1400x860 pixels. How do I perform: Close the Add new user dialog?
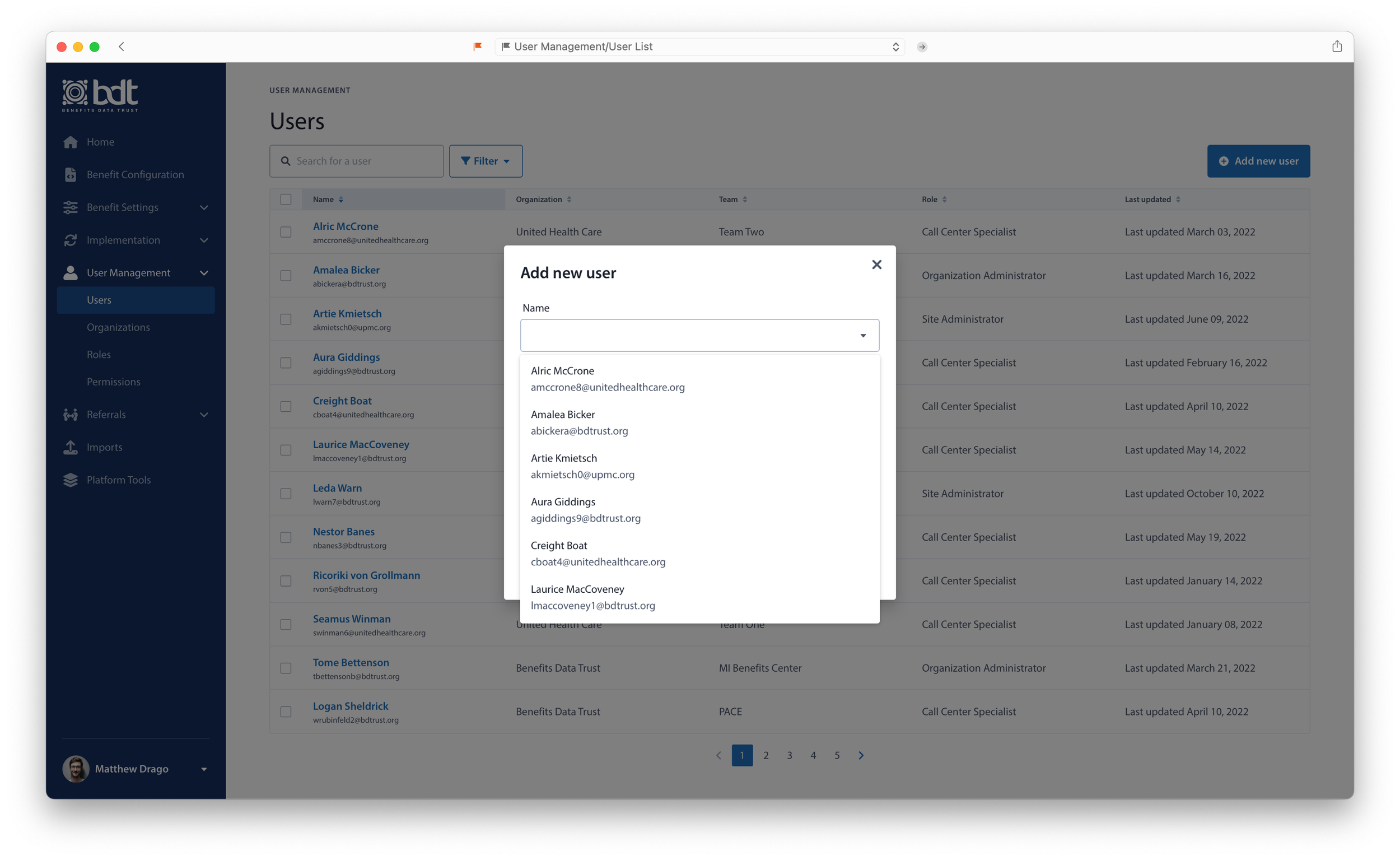click(876, 264)
